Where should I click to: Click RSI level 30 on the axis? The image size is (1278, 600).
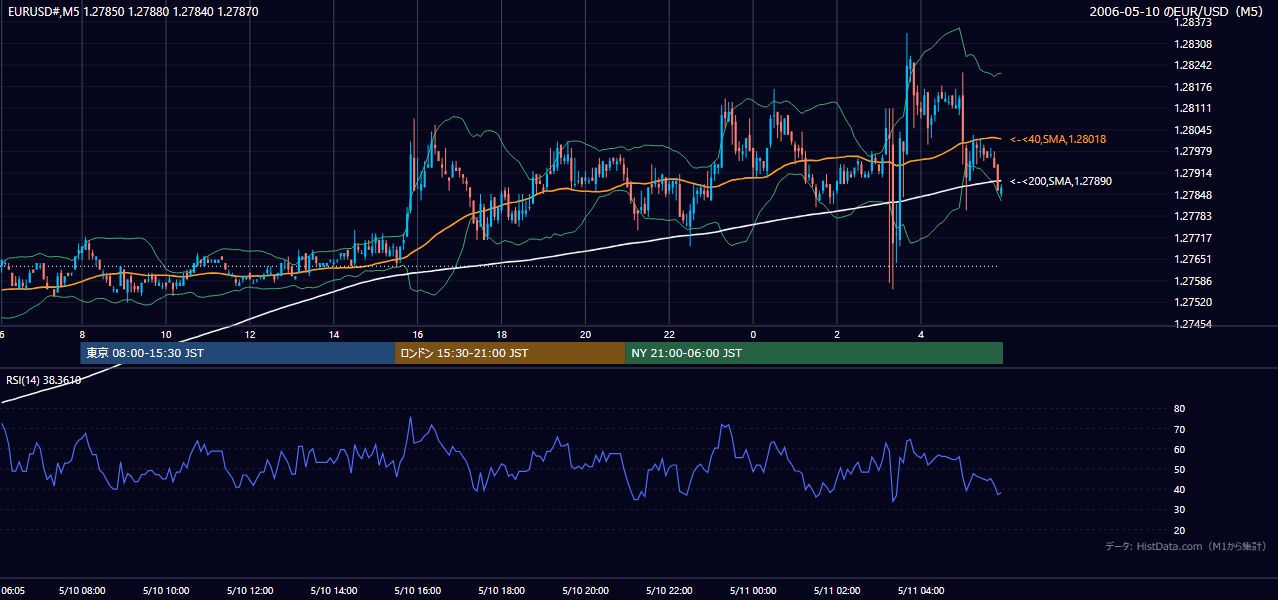tap(1179, 510)
